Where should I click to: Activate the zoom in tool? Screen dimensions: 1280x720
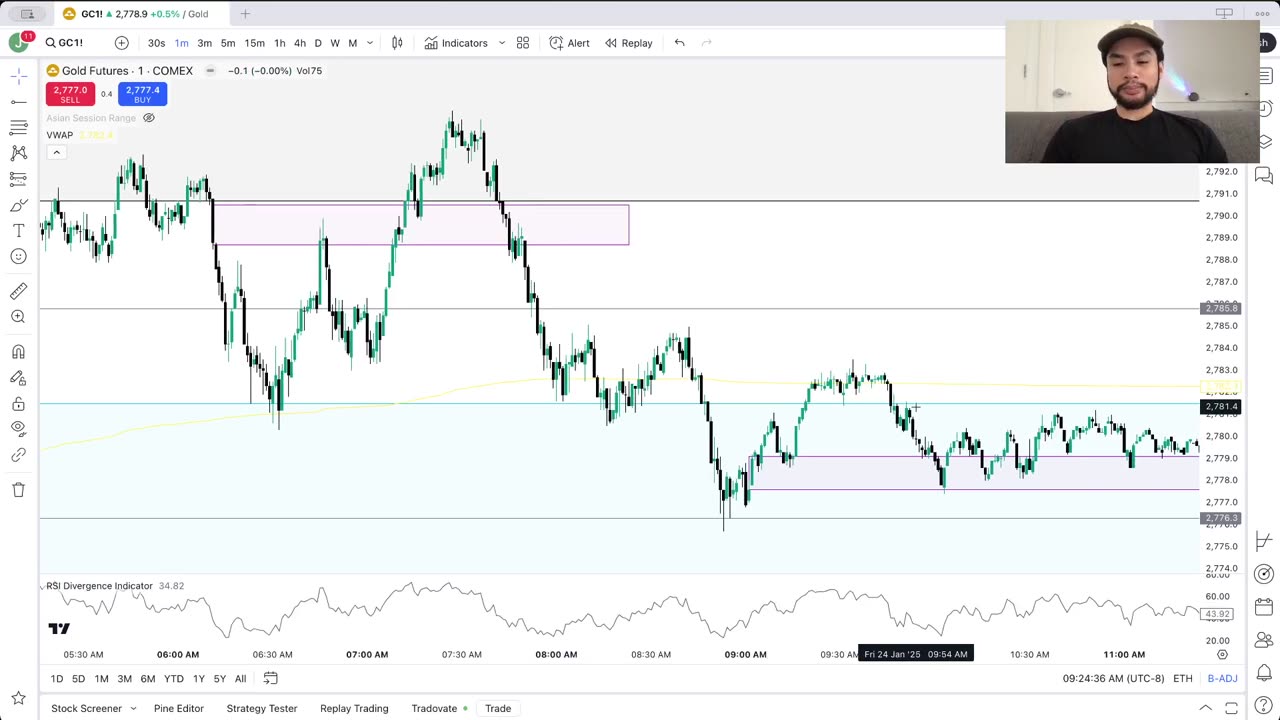click(x=19, y=317)
